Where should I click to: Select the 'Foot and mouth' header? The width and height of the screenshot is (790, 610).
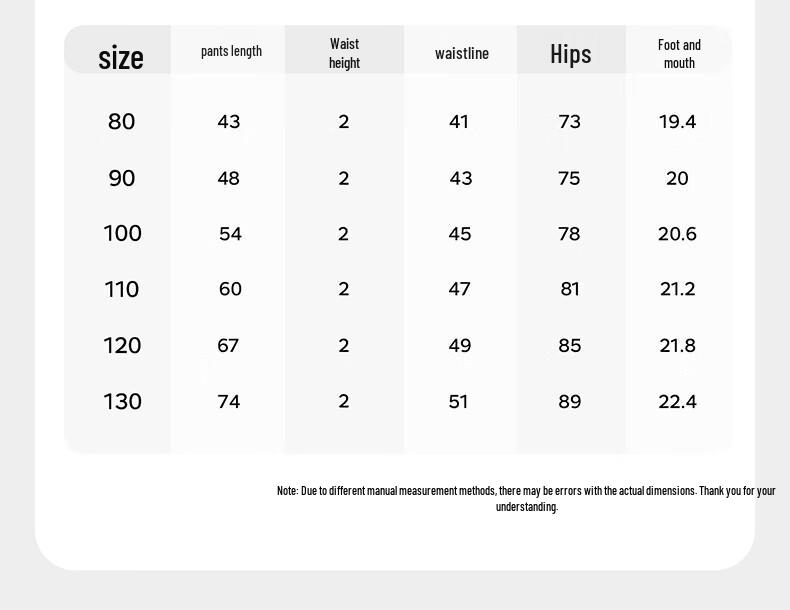(679, 54)
